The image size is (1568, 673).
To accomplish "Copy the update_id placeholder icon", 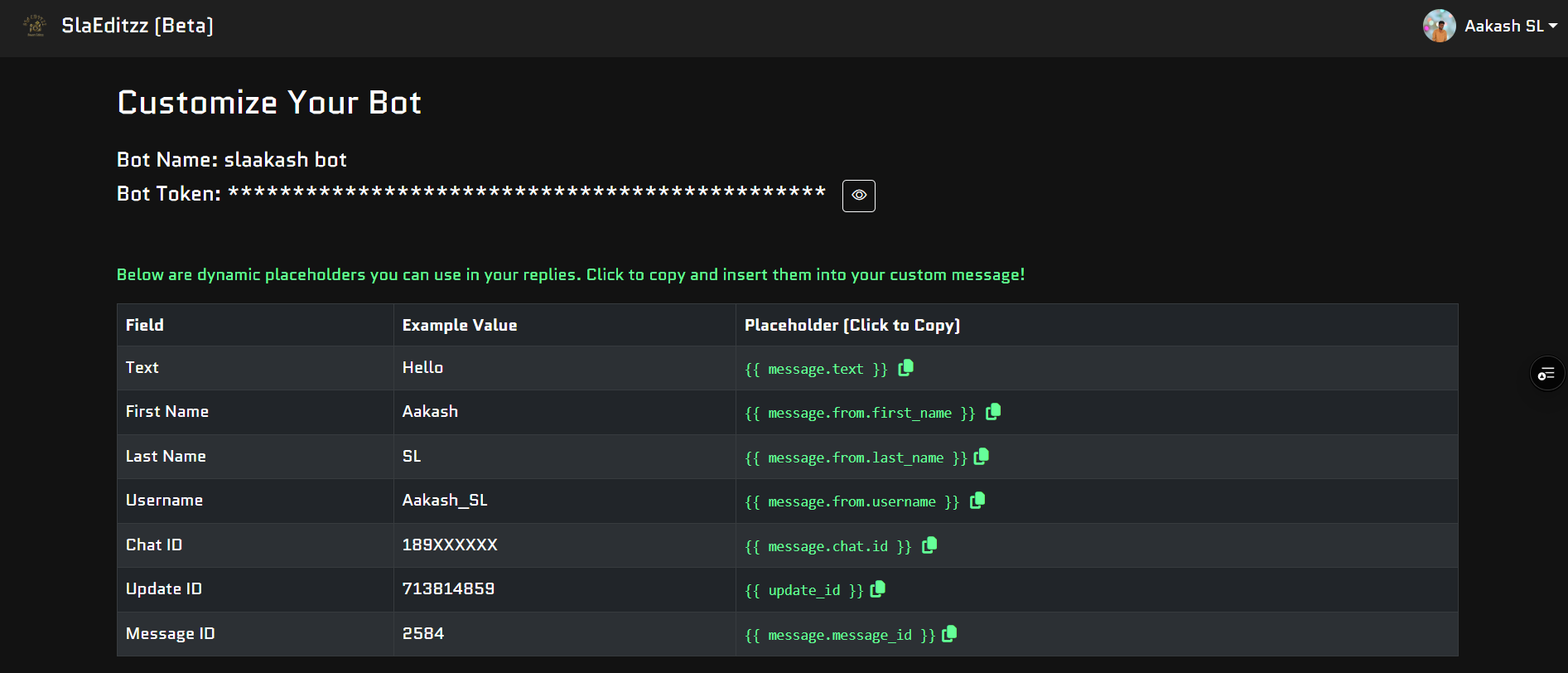I will [878, 588].
